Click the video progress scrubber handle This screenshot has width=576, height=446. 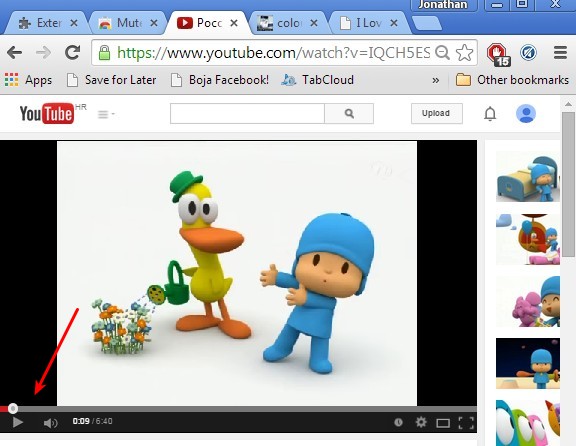[x=13, y=408]
